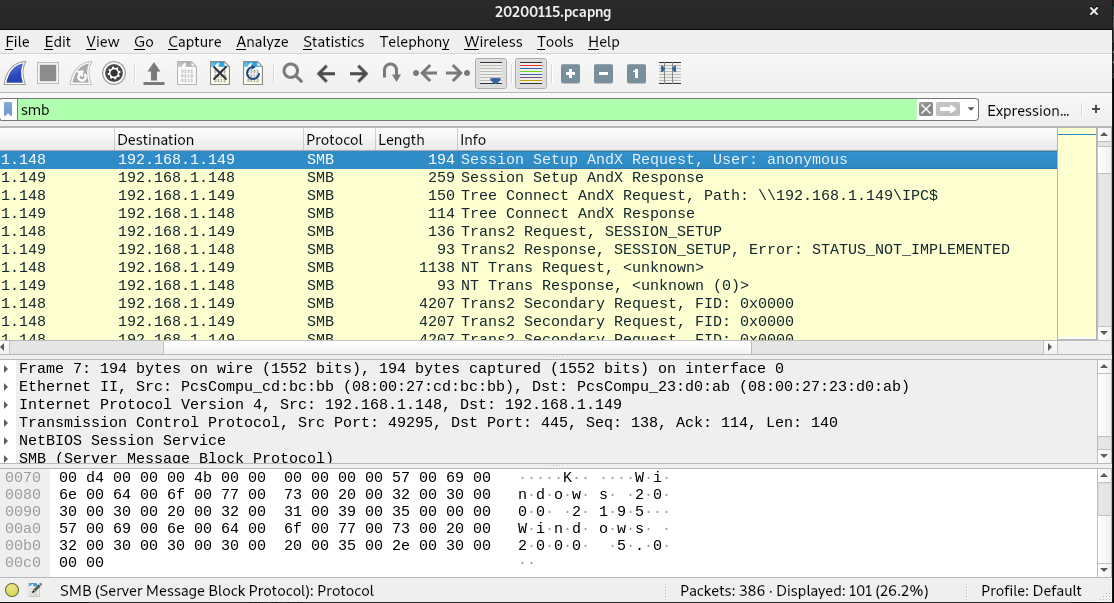This screenshot has width=1114, height=603.
Task: Open the Analyze menu
Action: 262,42
